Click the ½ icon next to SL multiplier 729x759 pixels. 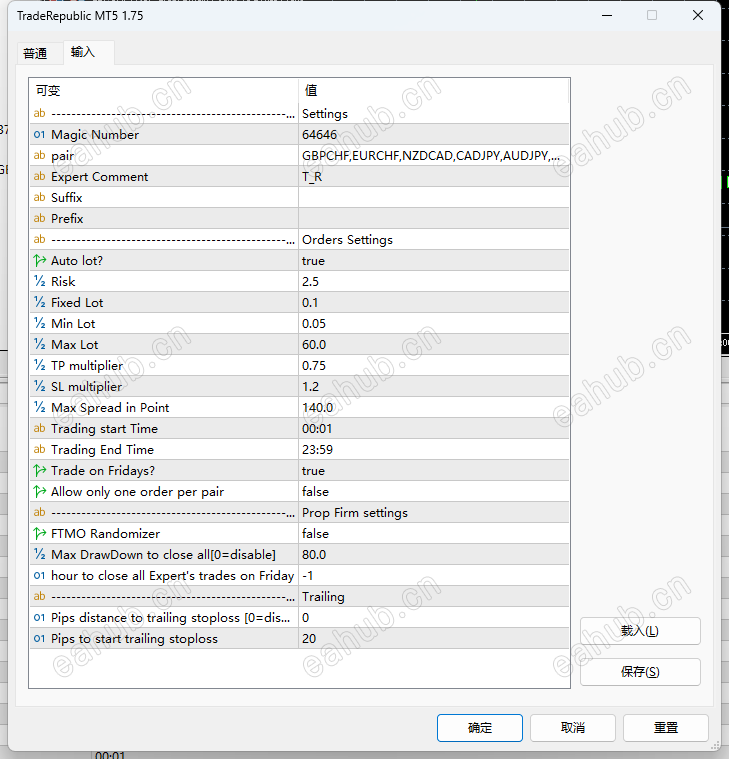40,386
